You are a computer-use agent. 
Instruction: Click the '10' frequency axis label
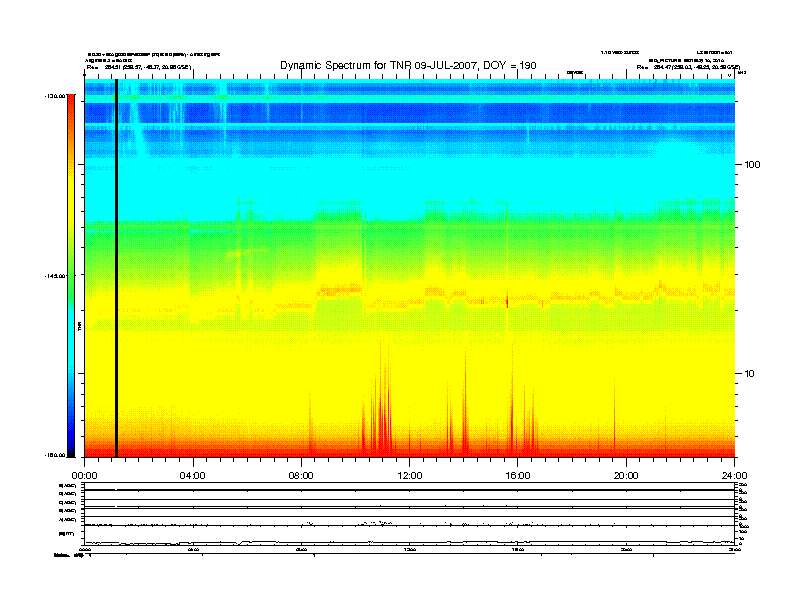point(750,374)
